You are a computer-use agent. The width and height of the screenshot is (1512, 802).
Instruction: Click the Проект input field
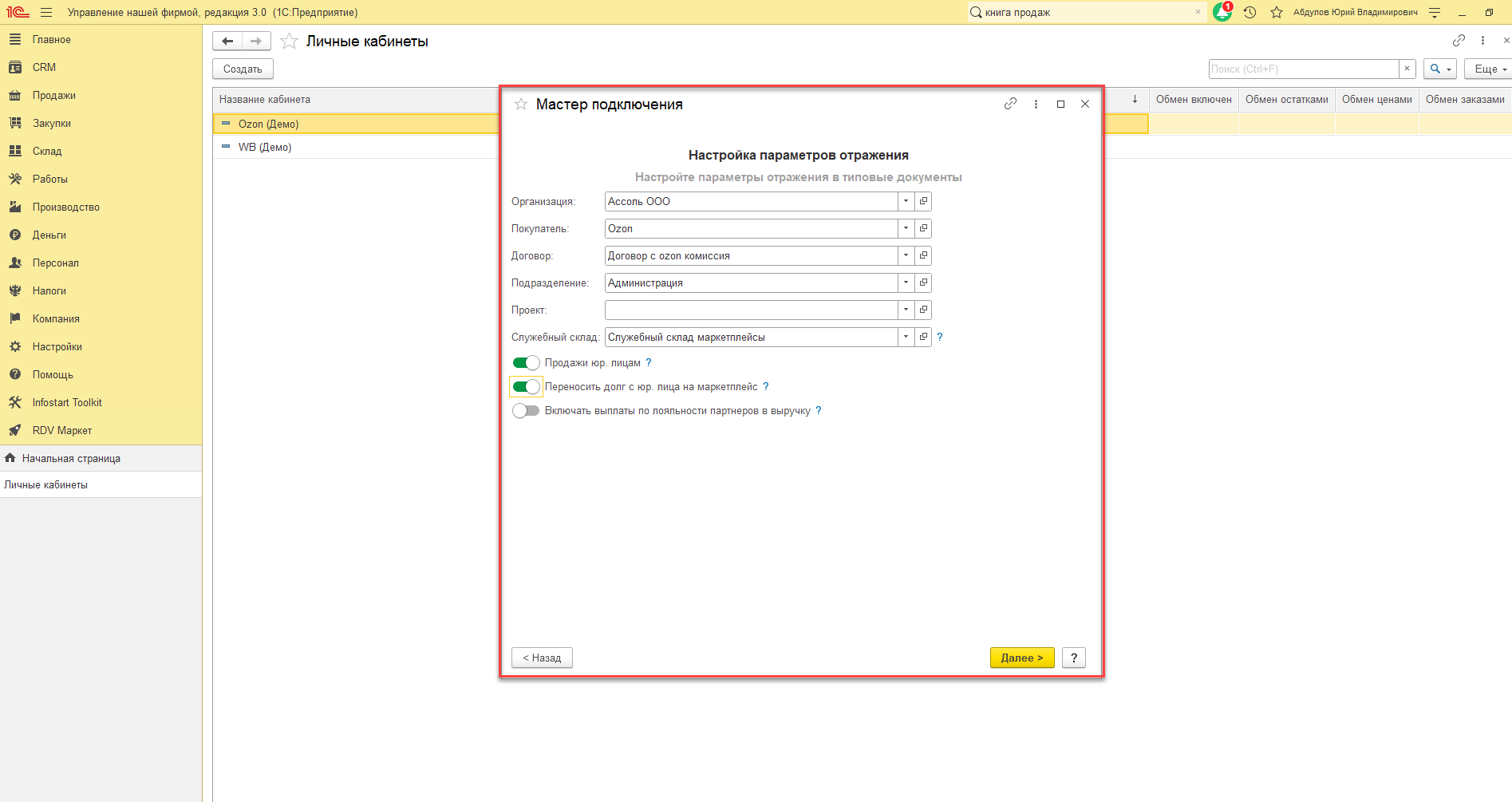750,310
